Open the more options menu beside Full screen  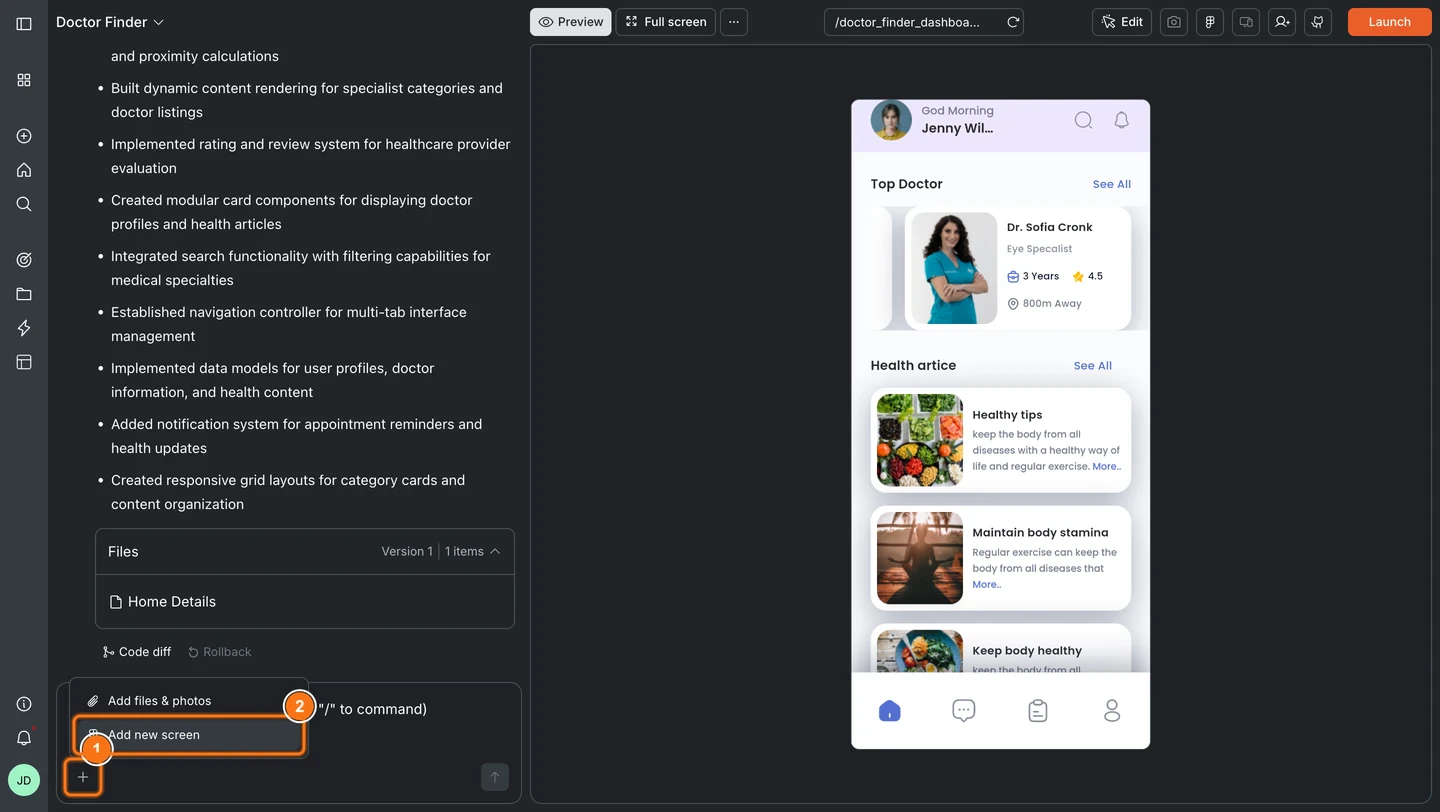(734, 21)
